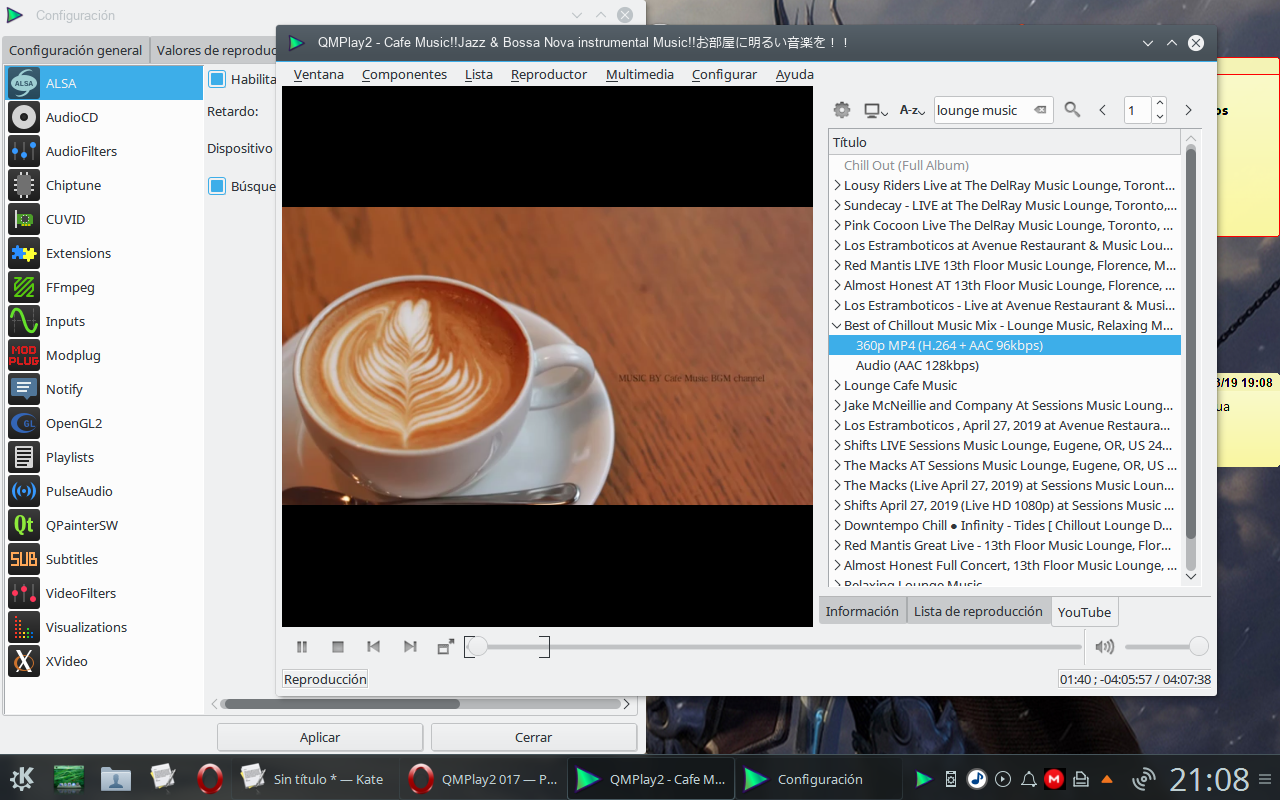Pause playback in QMPlay2
This screenshot has height=800, width=1280.
(302, 647)
